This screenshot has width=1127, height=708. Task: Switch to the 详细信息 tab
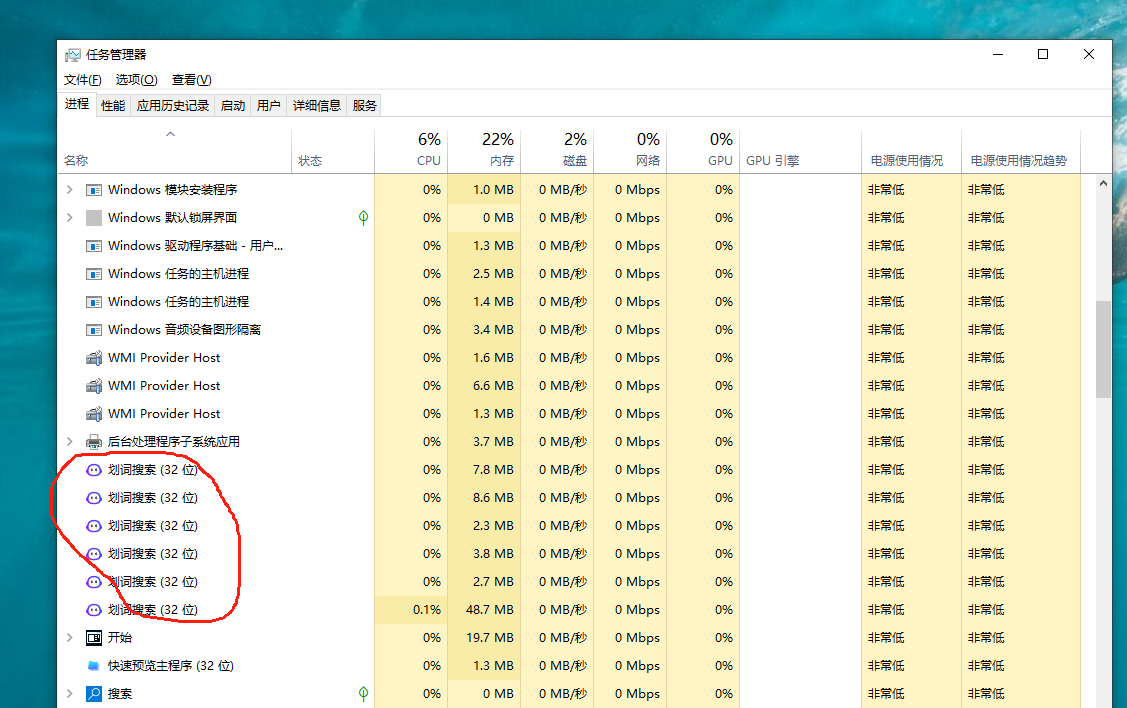coord(316,105)
